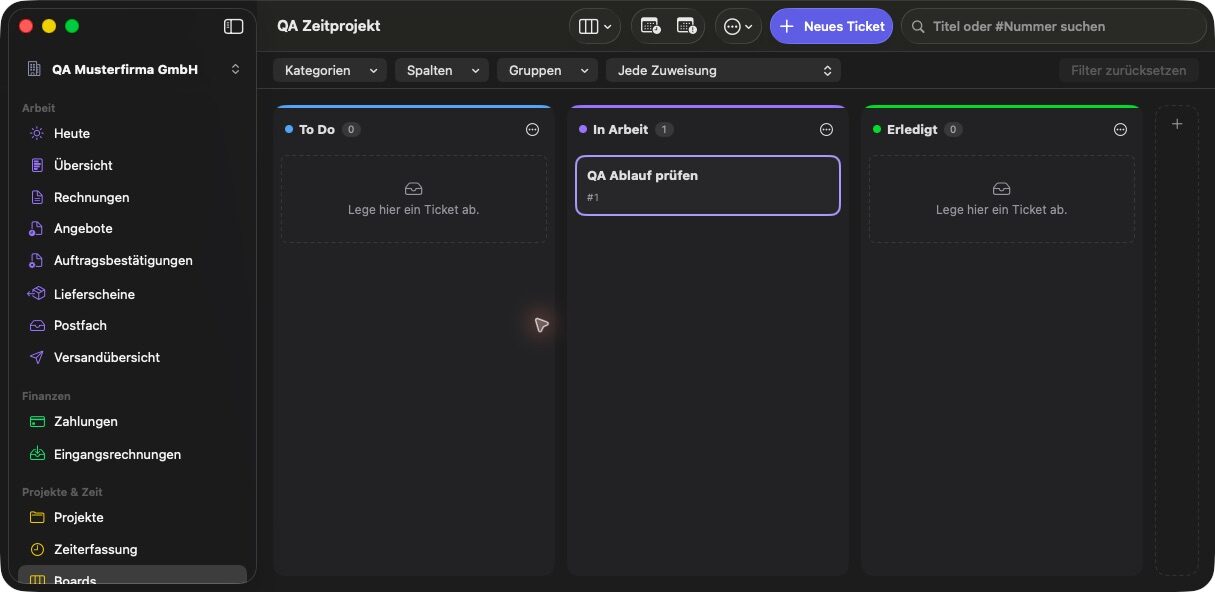Switch company via QA Musterfirma GmbH selector
Viewport: 1215px width, 592px height.
pyautogui.click(x=134, y=69)
